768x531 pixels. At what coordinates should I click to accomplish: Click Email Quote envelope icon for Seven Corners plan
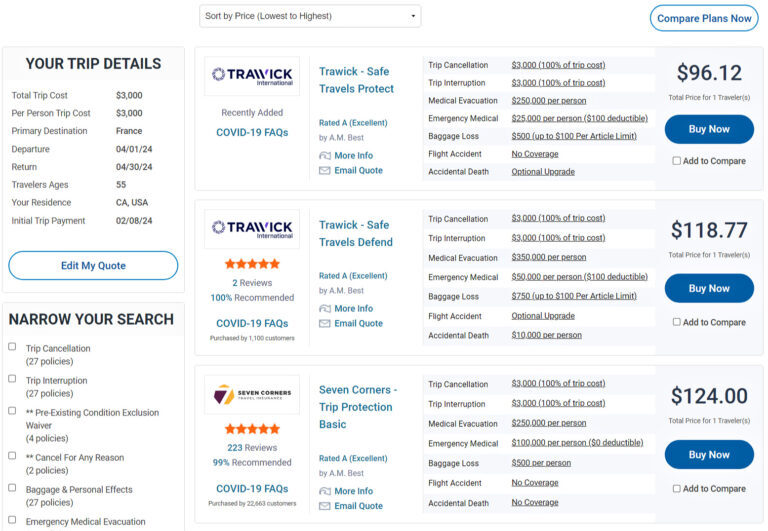pos(324,506)
